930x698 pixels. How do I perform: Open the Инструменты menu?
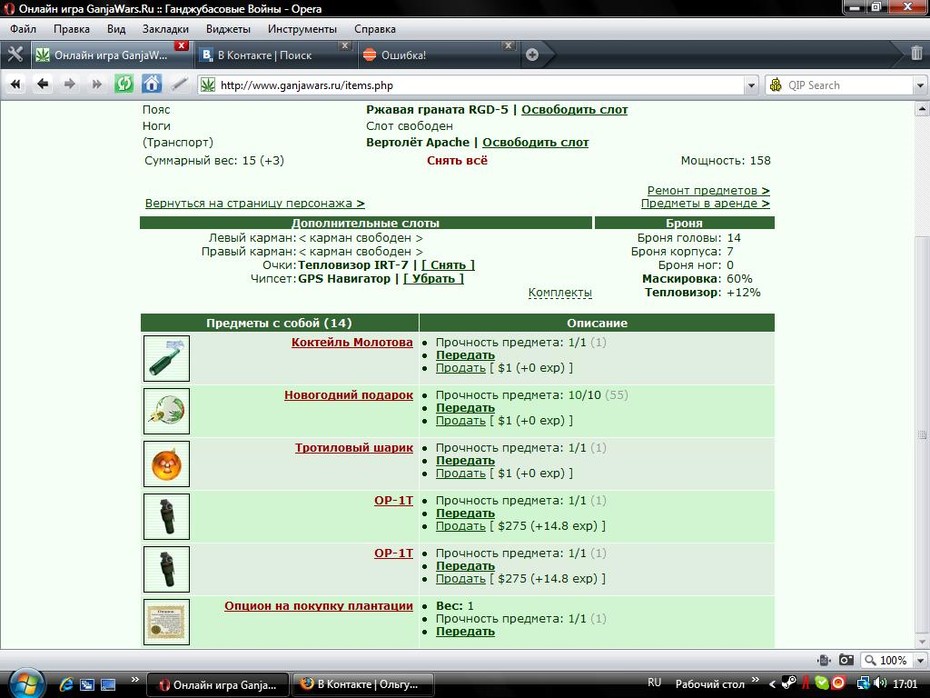pos(302,29)
